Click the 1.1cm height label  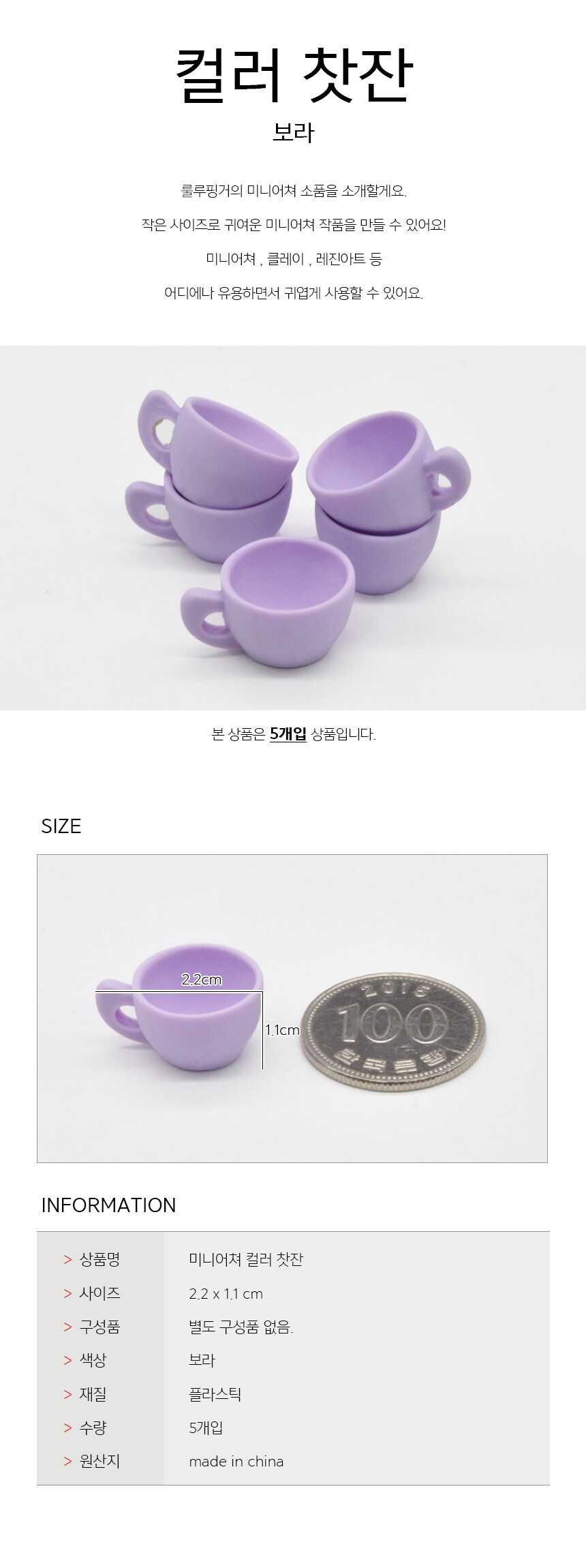[282, 1030]
